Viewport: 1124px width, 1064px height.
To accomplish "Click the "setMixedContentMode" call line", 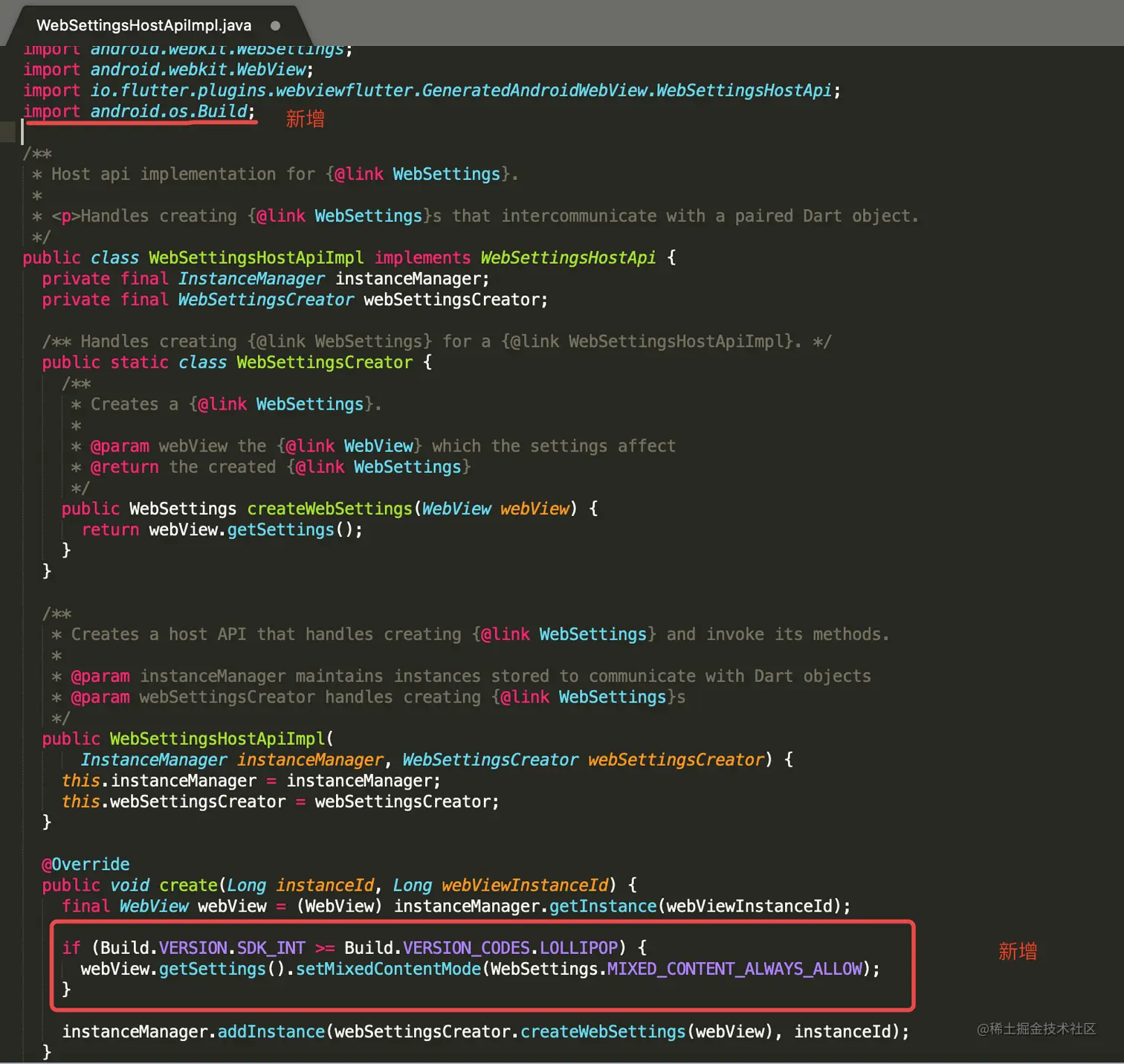I will click(480, 968).
